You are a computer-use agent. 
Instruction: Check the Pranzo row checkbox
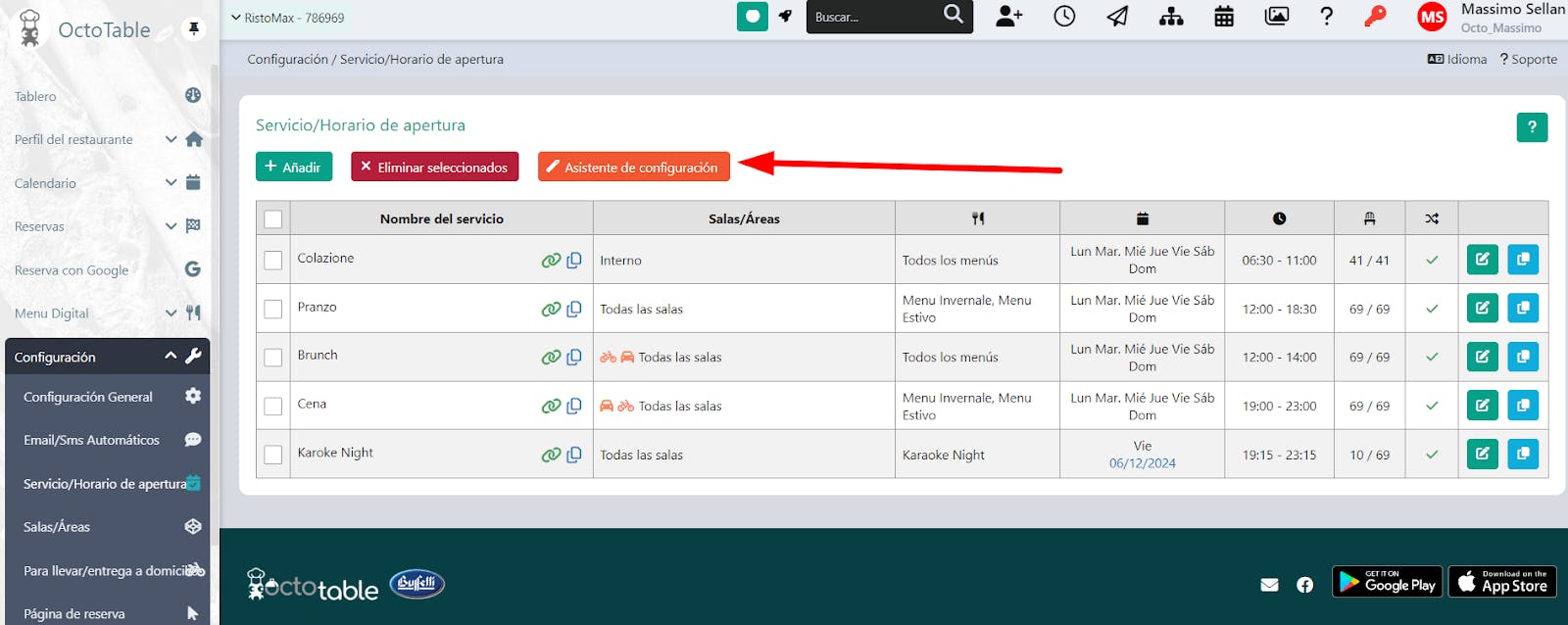click(x=273, y=309)
